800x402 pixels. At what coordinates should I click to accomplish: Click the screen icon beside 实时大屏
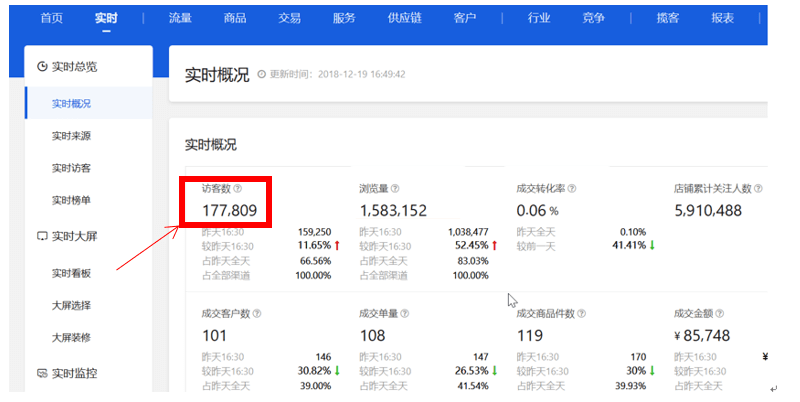pos(42,236)
